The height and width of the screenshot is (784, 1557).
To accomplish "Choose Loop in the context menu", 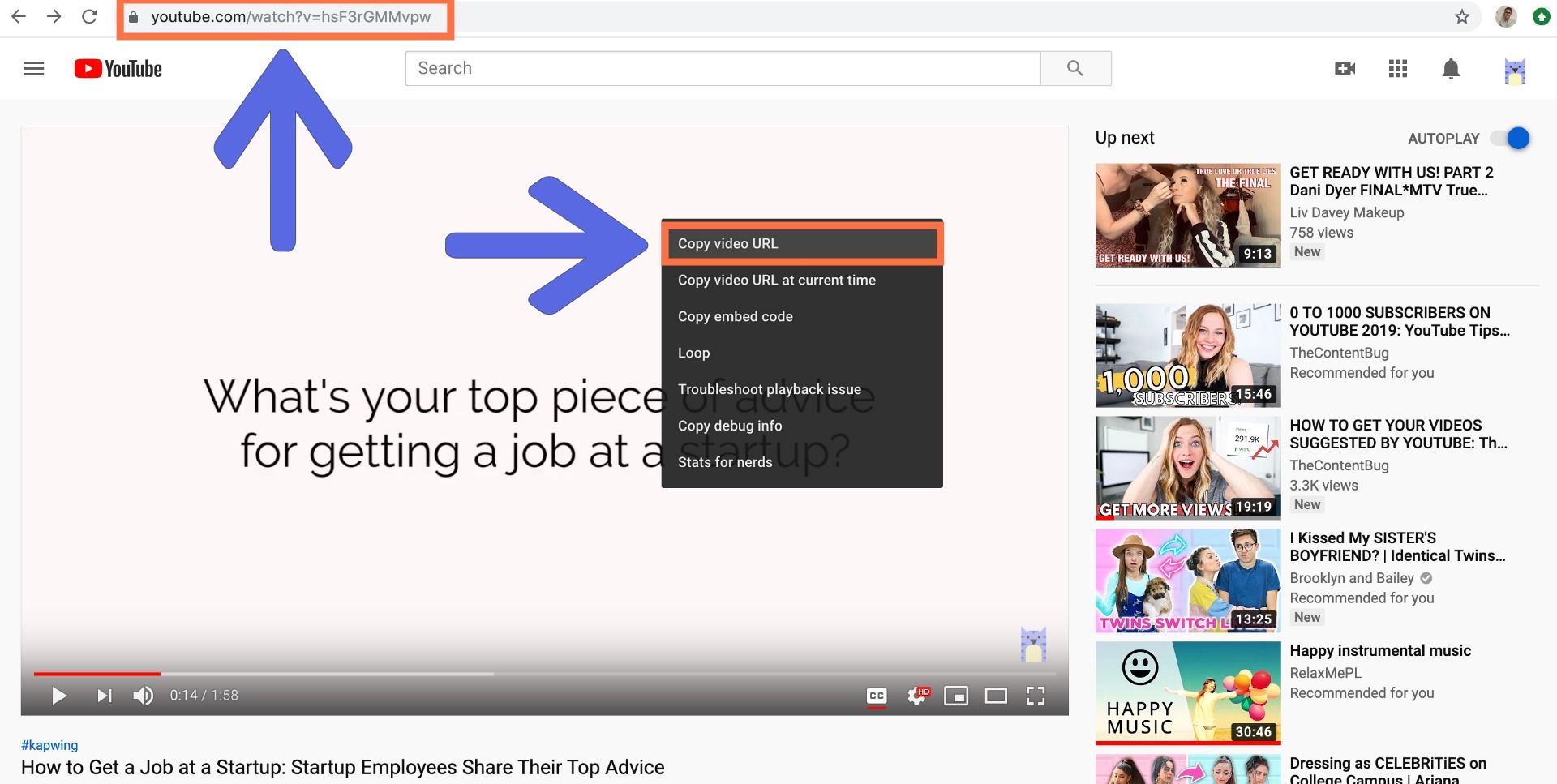I will point(802,353).
